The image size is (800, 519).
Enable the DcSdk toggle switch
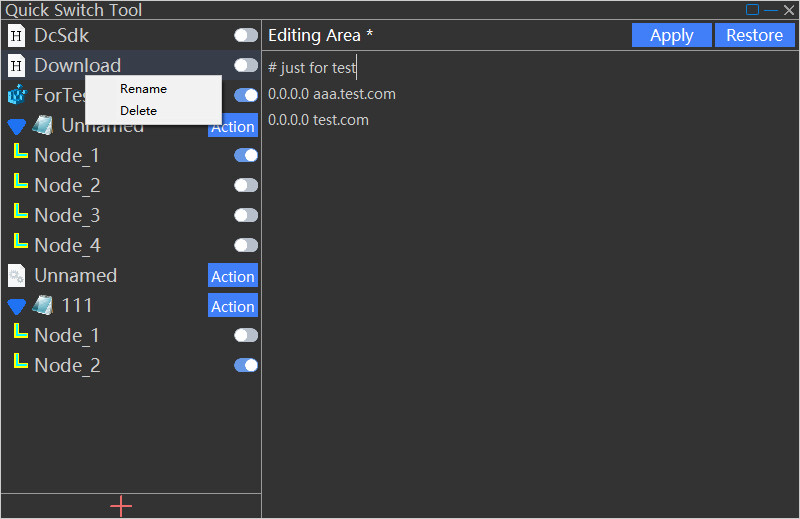point(245,36)
